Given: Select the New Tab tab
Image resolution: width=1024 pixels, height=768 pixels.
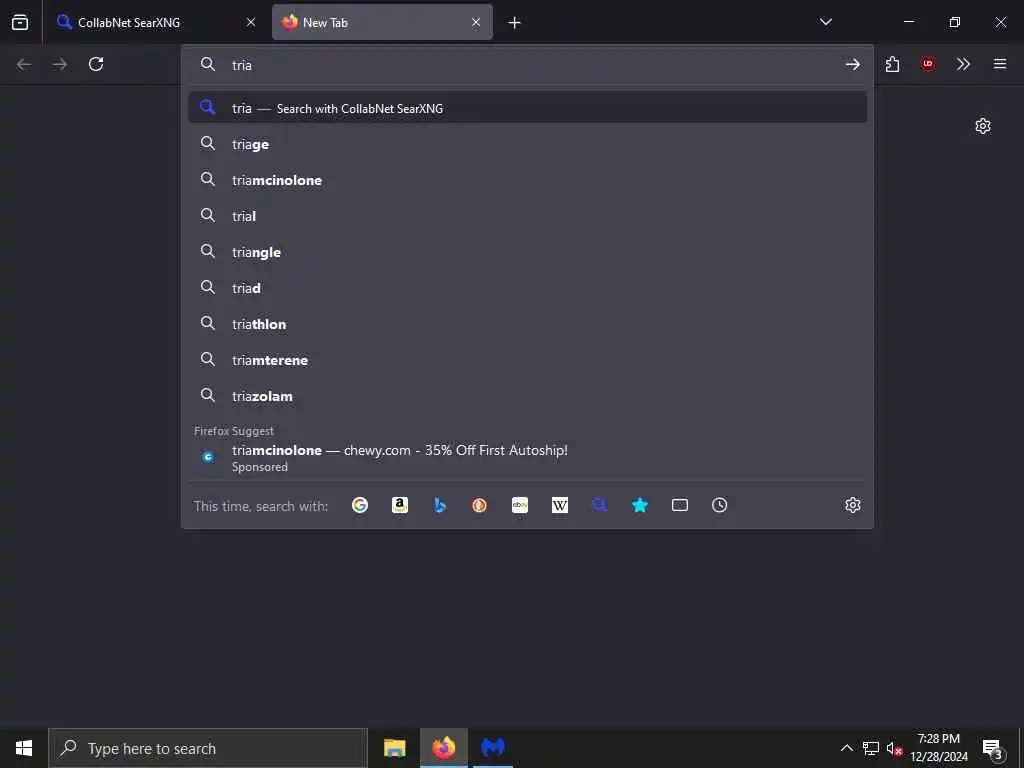Looking at the screenshot, I should (382, 22).
